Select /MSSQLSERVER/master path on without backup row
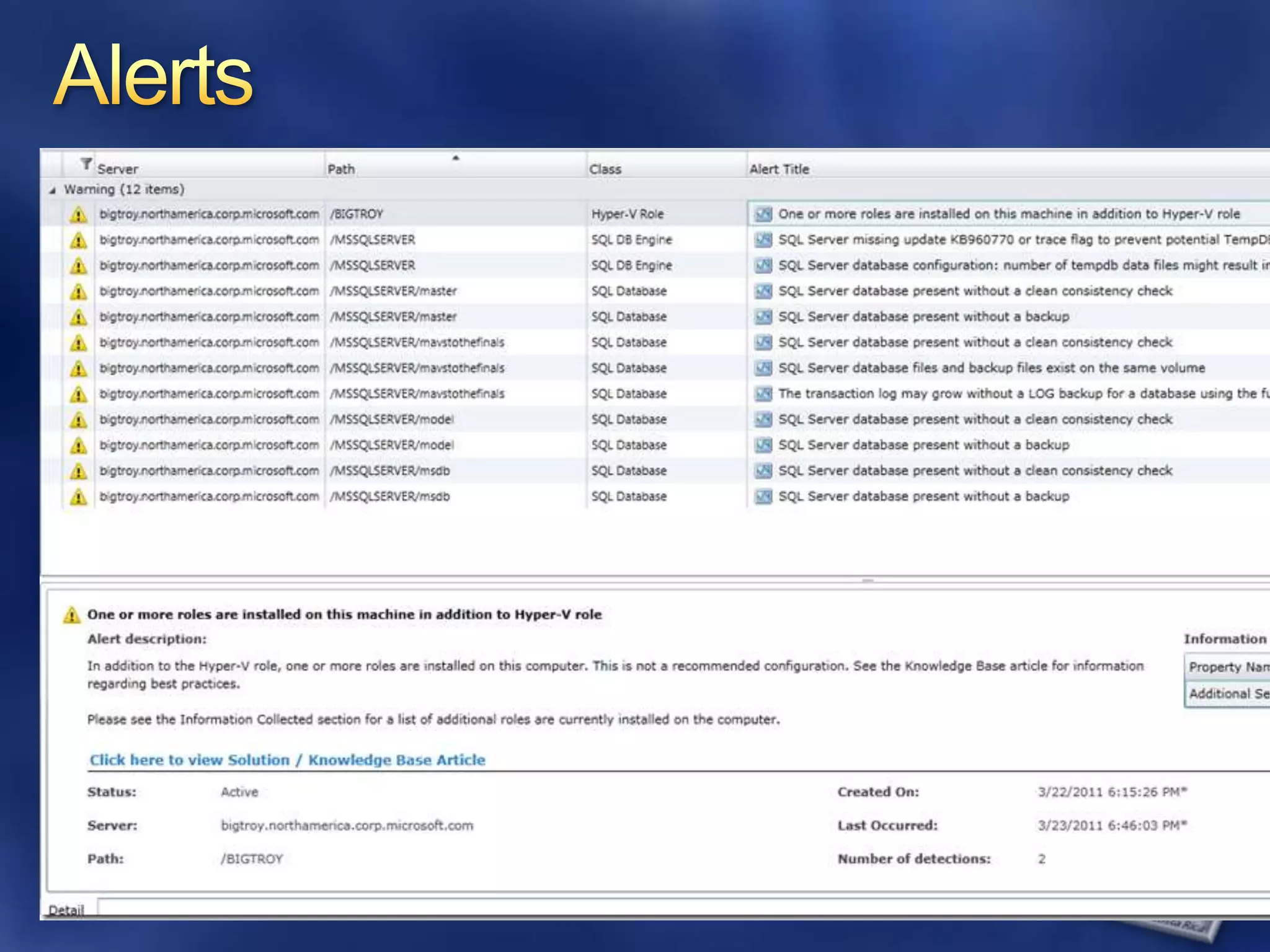The height and width of the screenshot is (952, 1270). pyautogui.click(x=393, y=317)
